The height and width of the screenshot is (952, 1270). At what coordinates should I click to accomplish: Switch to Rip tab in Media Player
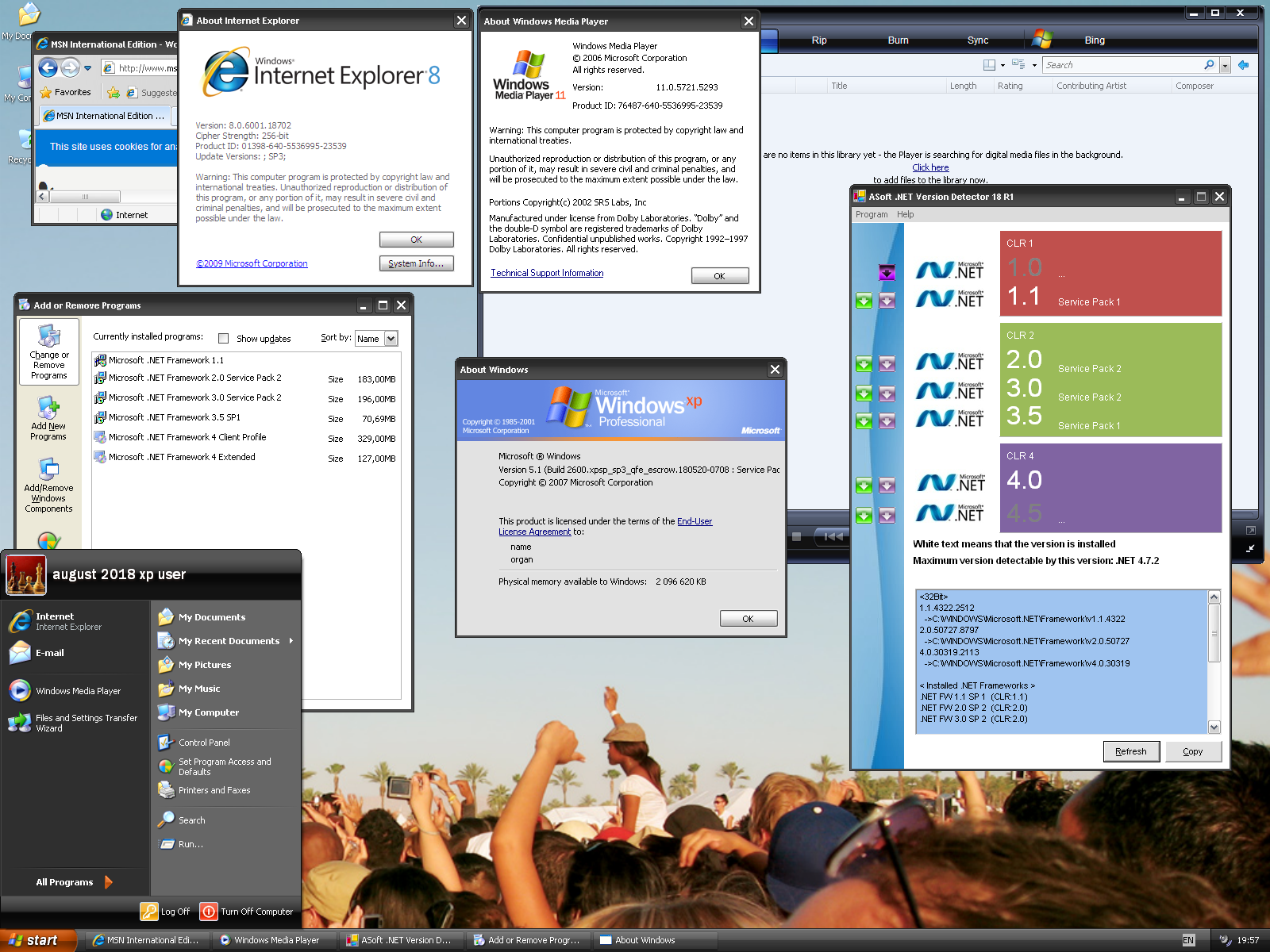point(819,40)
